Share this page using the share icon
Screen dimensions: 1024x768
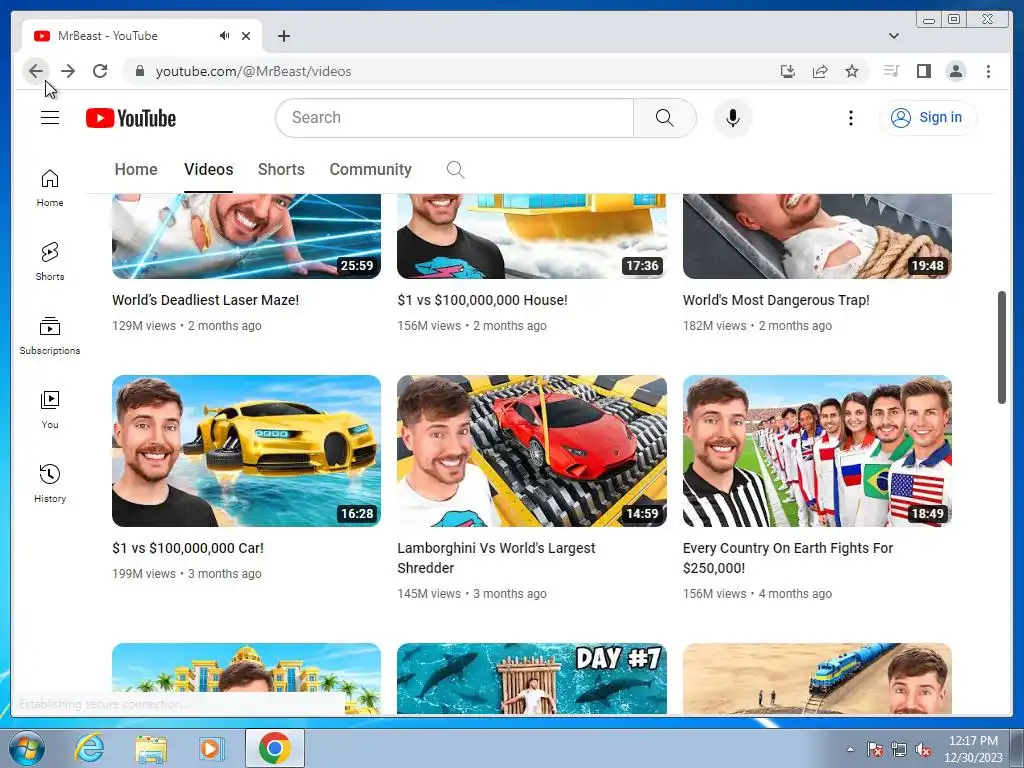click(820, 71)
